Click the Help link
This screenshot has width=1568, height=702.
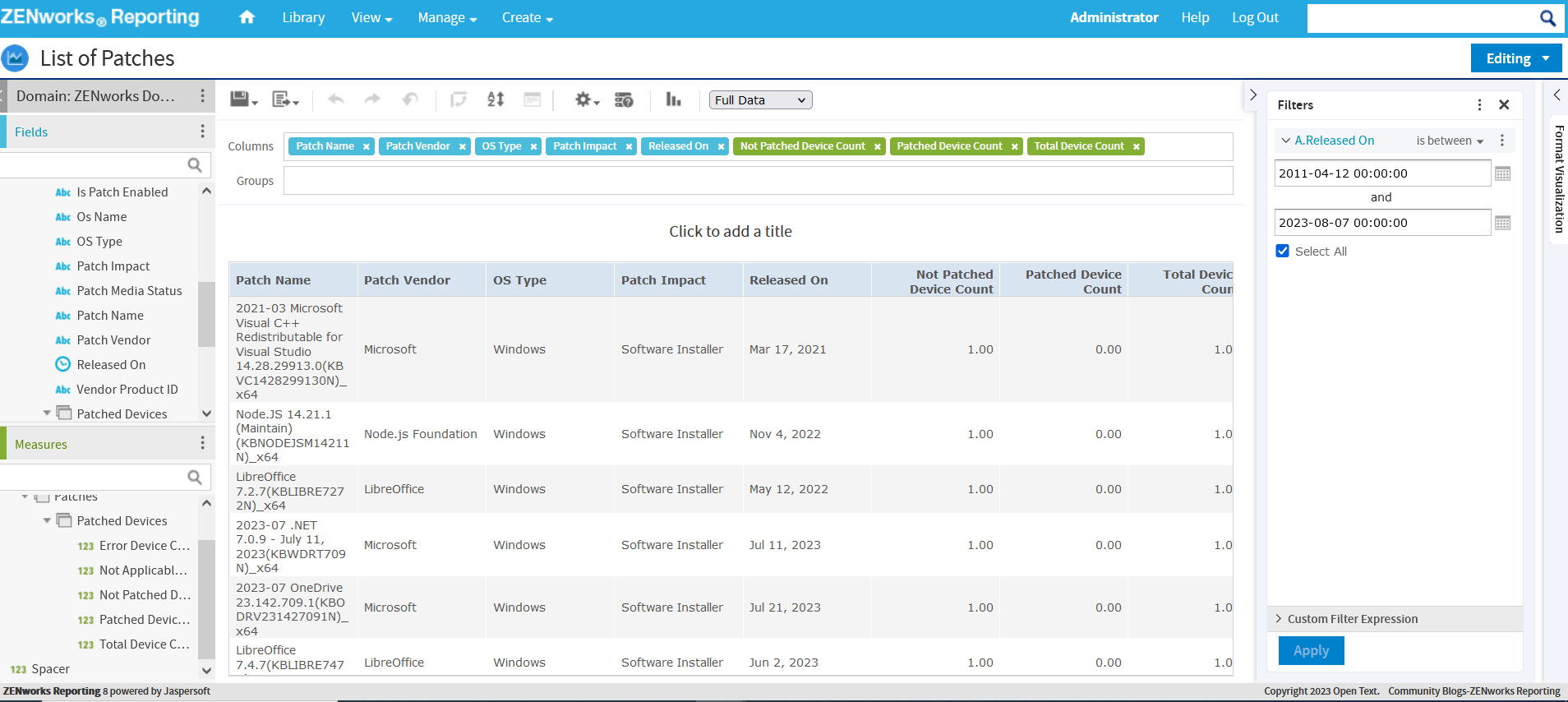(1195, 17)
